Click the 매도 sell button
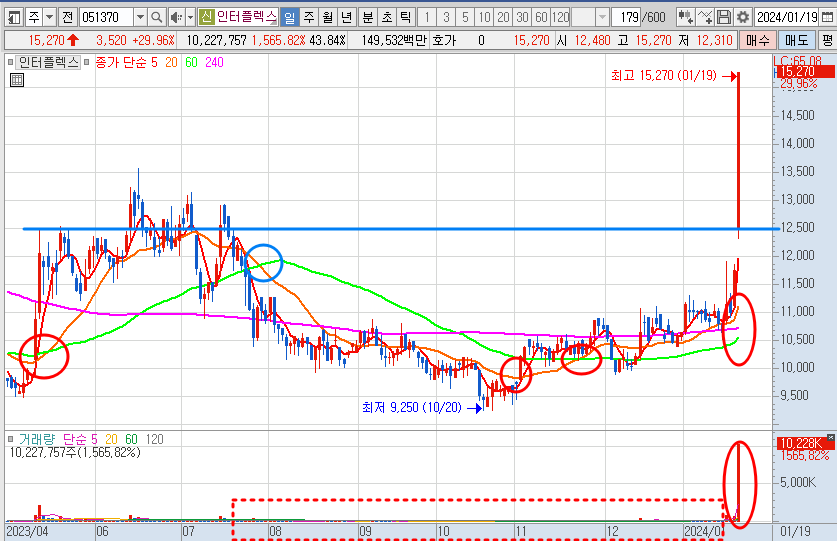This screenshot has width=837, height=541. 796,40
